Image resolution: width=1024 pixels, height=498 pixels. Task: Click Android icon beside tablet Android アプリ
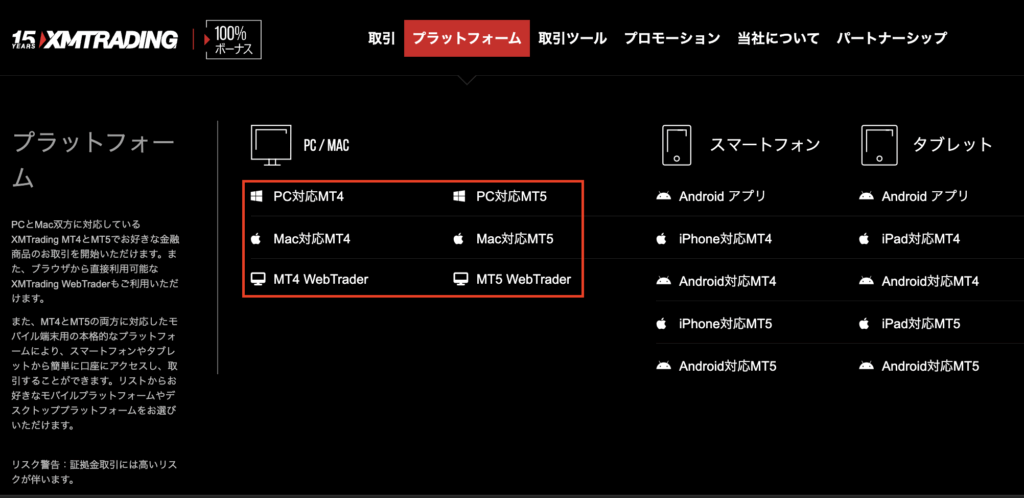(867, 196)
